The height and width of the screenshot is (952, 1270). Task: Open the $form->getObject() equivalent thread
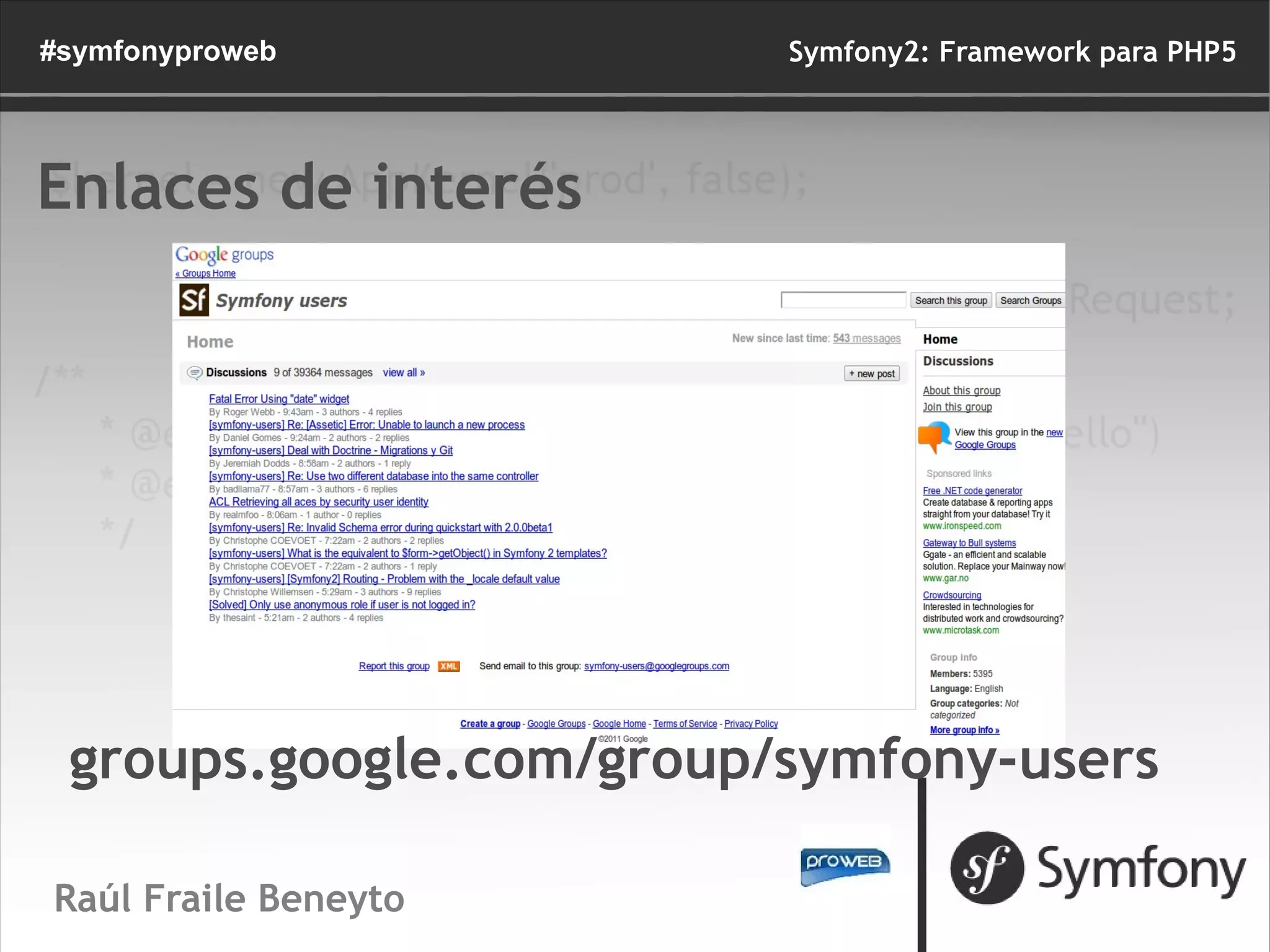408,553
